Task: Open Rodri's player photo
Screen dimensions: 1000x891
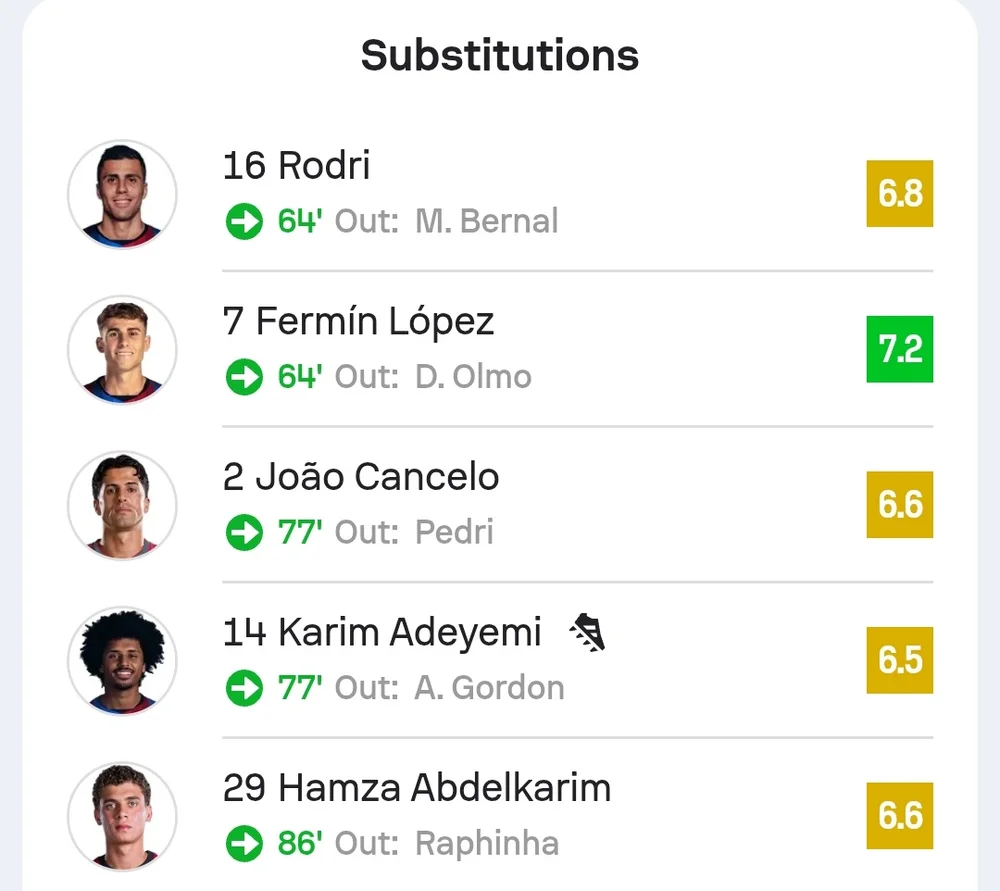Action: tap(122, 194)
